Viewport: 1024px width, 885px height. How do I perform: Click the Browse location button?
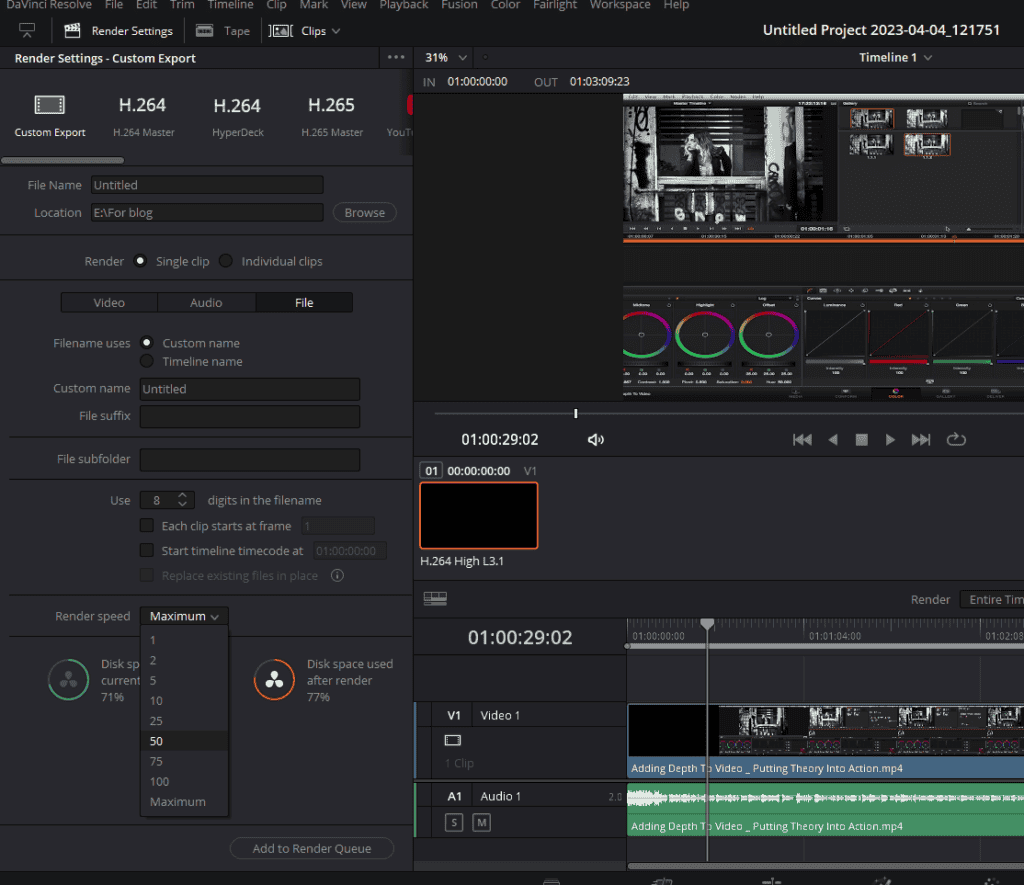click(x=364, y=212)
